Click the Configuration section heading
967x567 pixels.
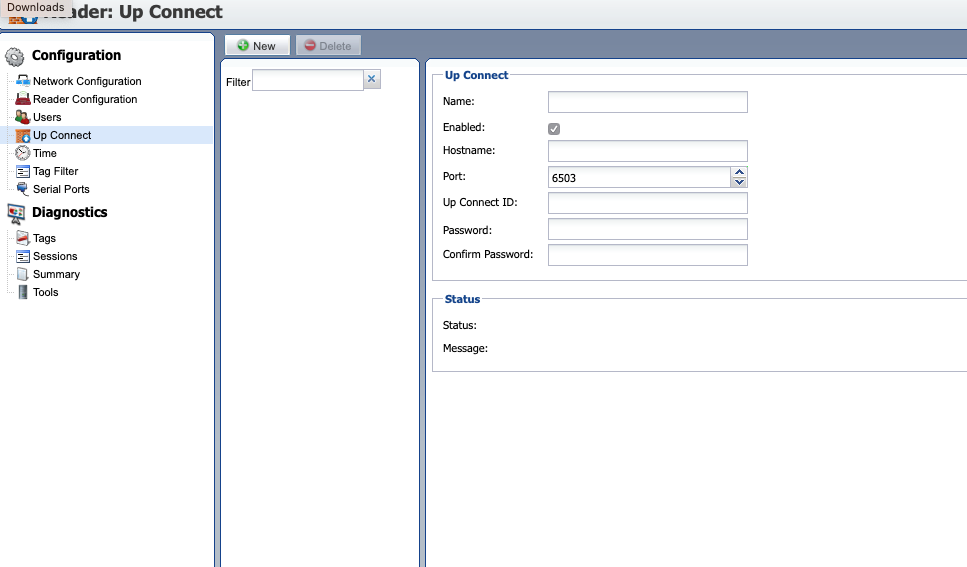point(76,55)
